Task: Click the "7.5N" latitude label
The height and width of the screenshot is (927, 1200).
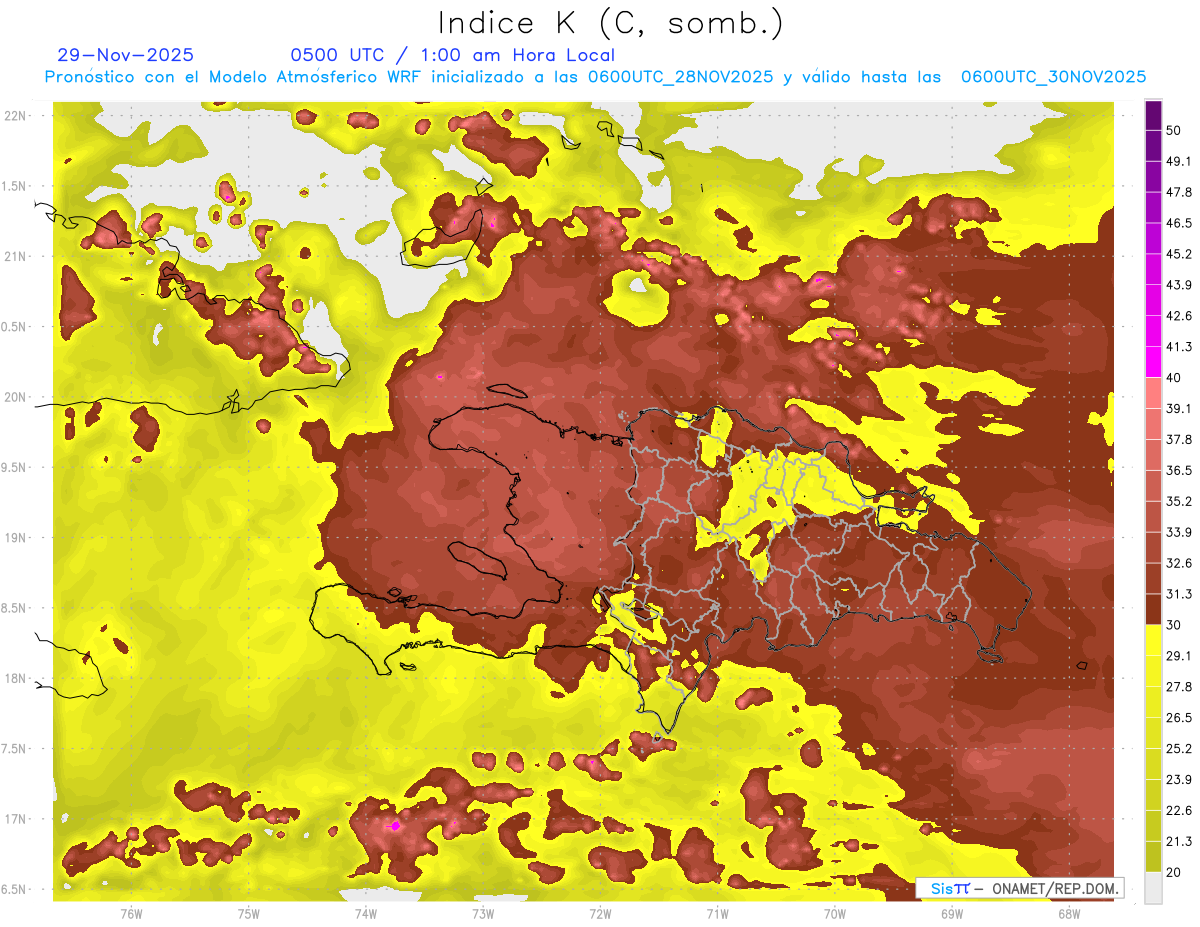Action: point(15,749)
